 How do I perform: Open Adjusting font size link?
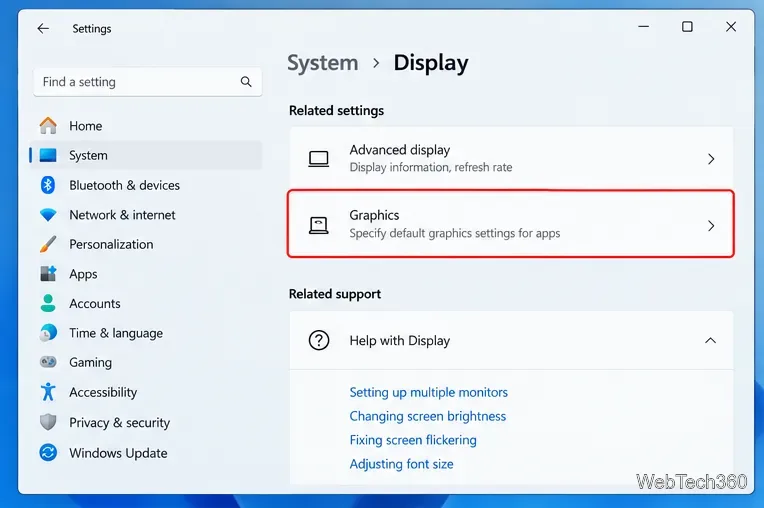(401, 464)
